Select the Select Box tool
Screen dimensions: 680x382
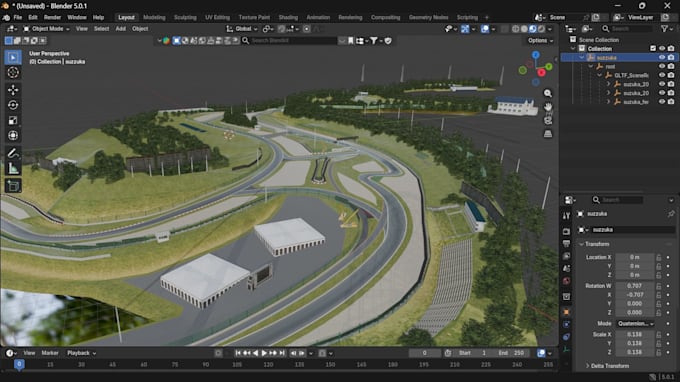[13, 57]
